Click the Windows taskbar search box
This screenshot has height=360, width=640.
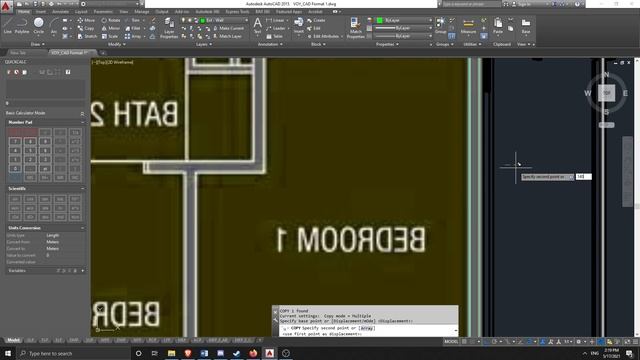73,353
